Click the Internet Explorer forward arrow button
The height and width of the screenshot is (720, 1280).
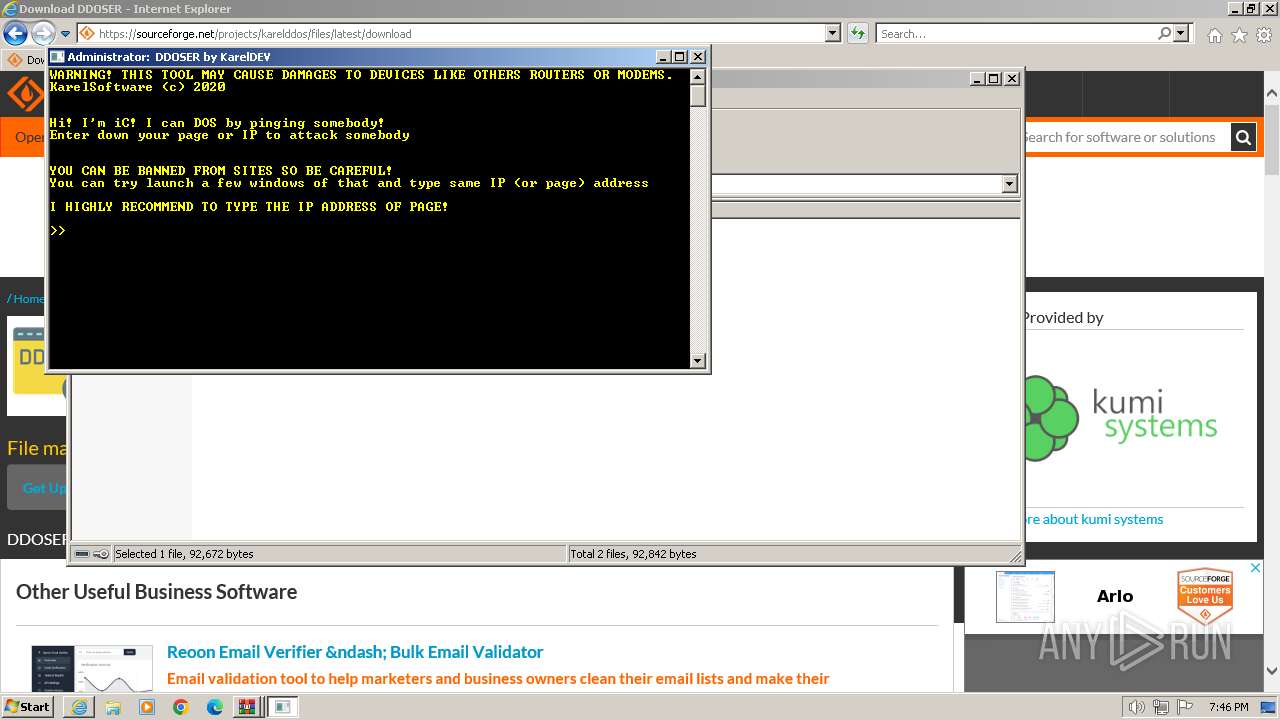pyautogui.click(x=43, y=33)
